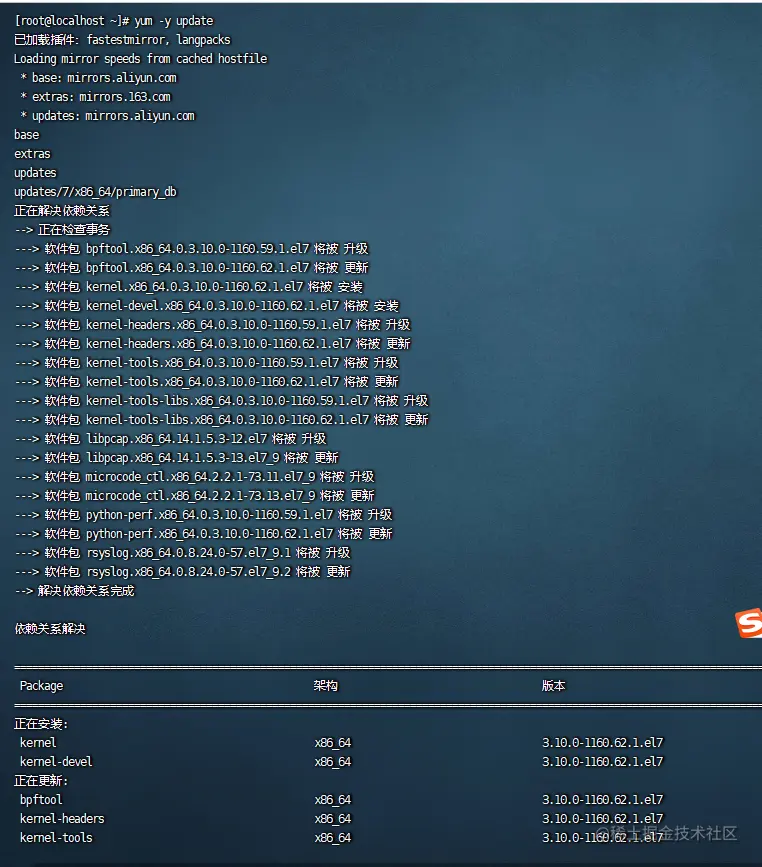This screenshot has height=867, width=762.
Task: Click 'kernel-headers' in the Package table
Action: tap(62, 819)
